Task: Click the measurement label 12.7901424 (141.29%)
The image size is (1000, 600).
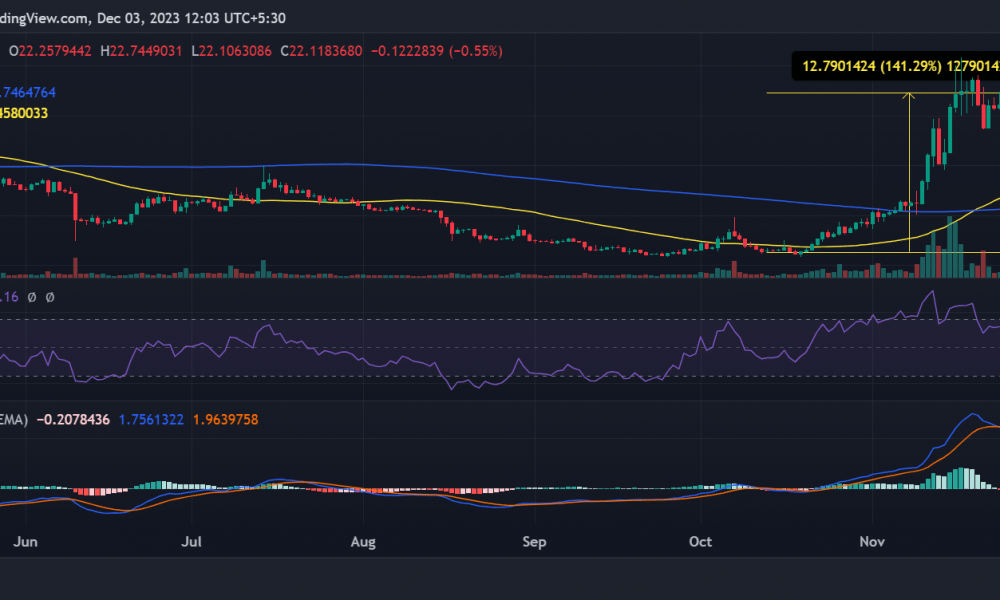Action: [871, 66]
